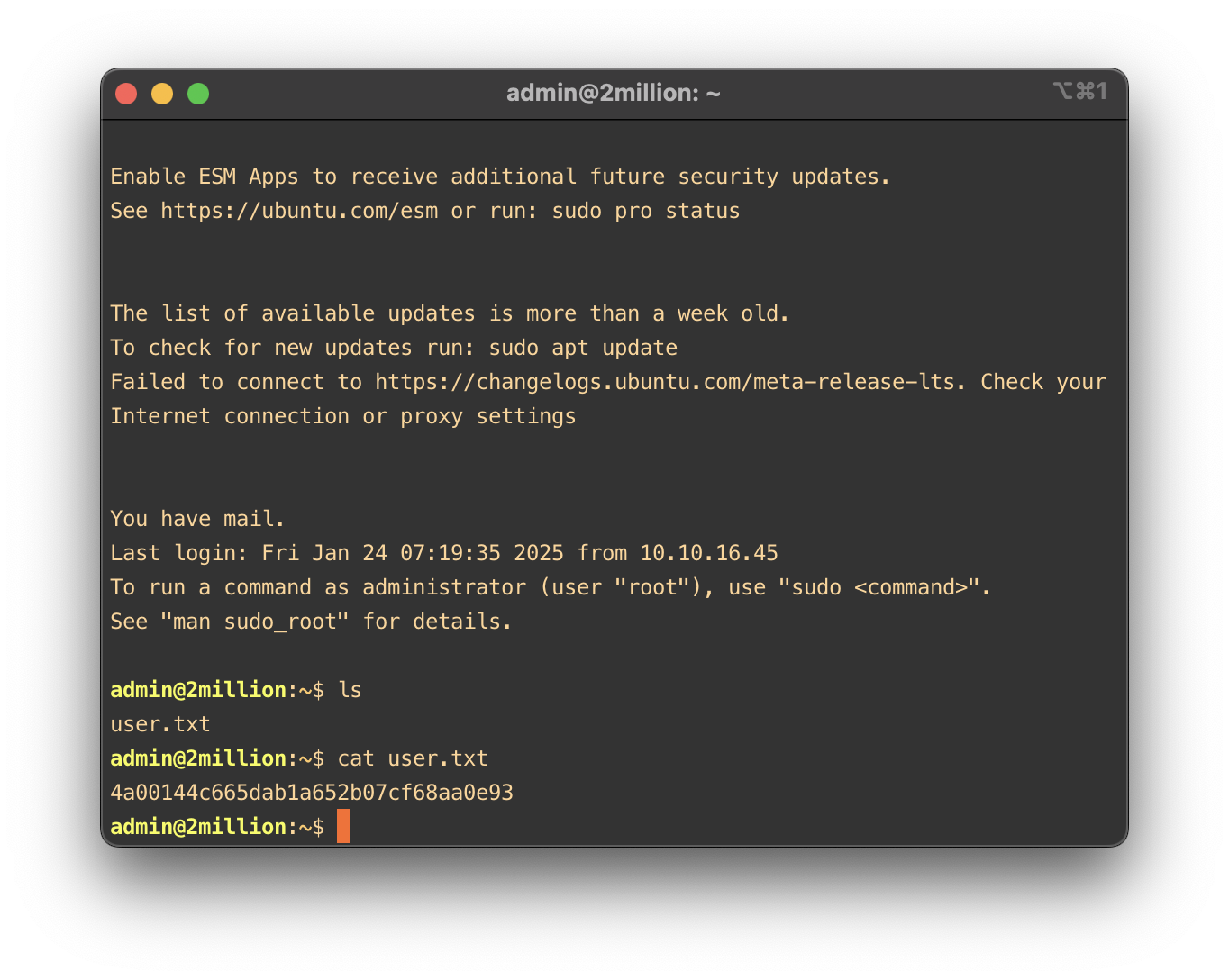Click the user flag hash output line

tap(312, 793)
